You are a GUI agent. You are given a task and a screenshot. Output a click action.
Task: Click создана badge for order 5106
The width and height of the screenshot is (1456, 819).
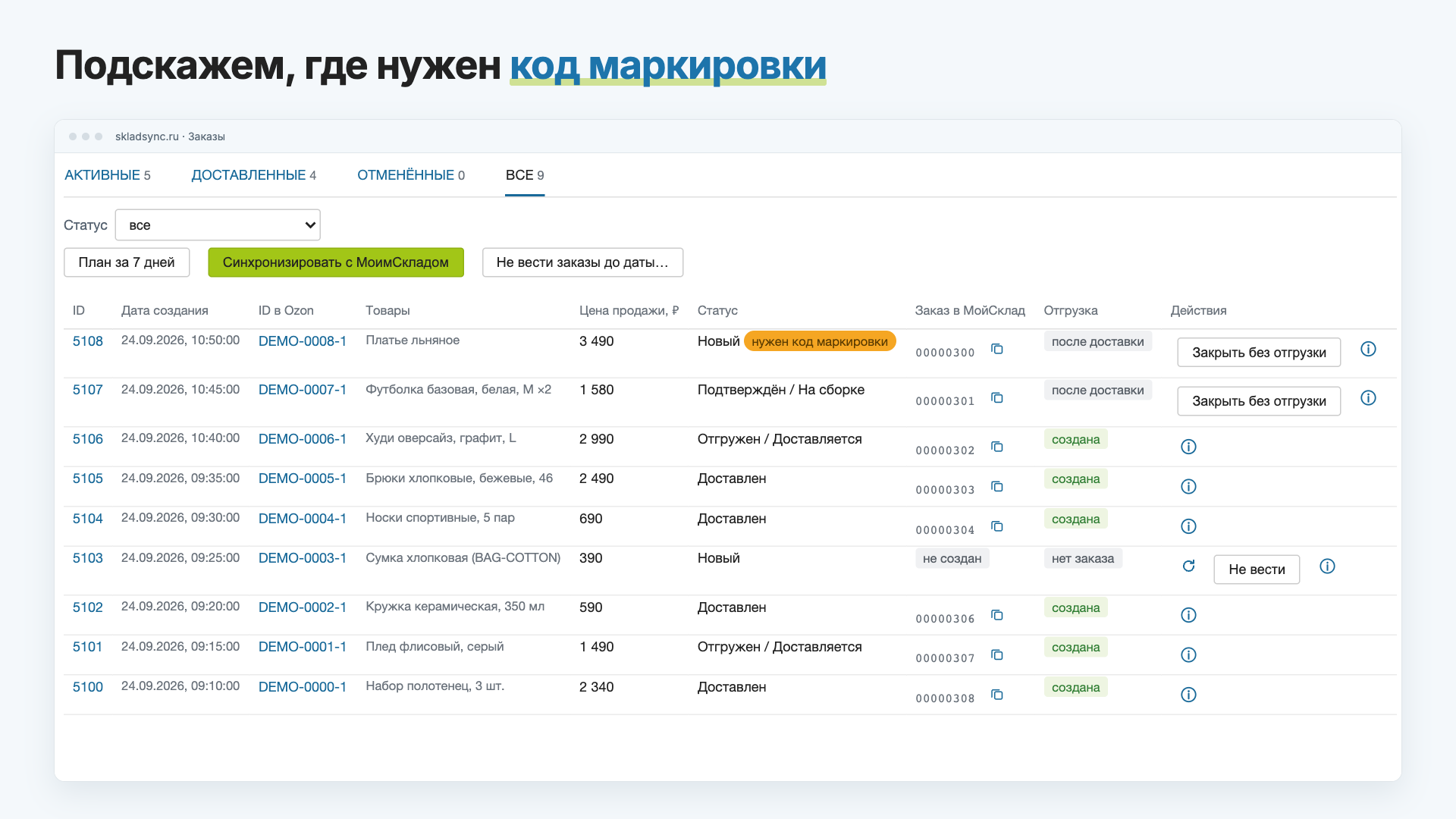click(1075, 439)
